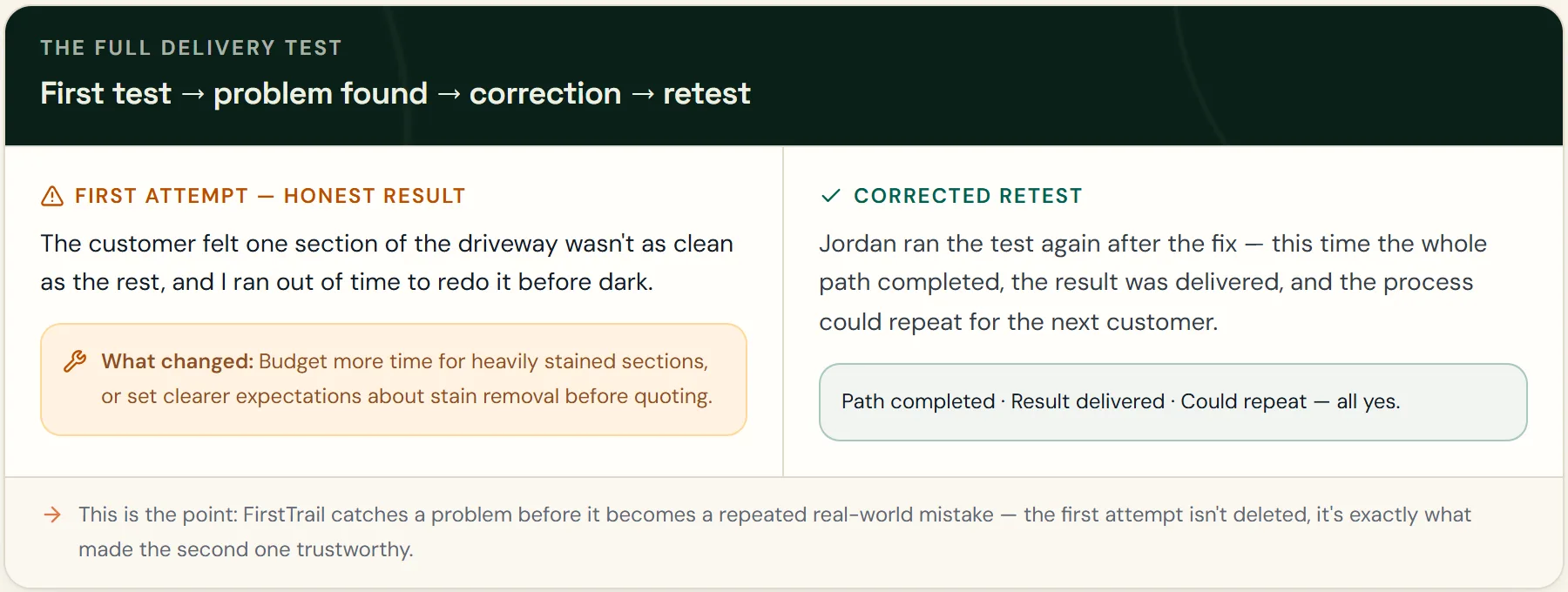Click the orange arrow icon in the footer note
1568x592 pixels.
pyautogui.click(x=52, y=515)
